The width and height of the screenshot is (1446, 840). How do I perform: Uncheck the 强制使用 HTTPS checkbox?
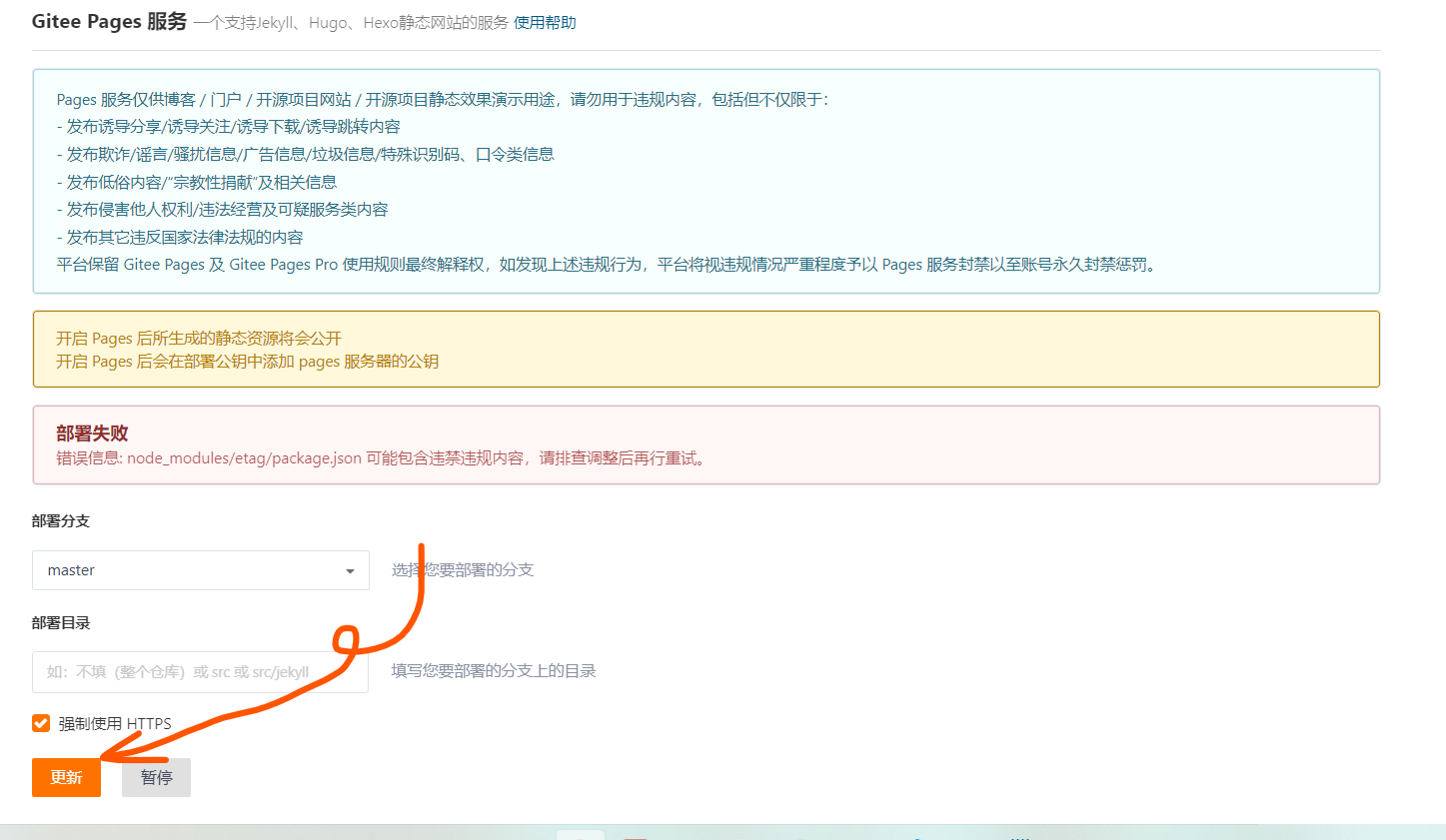click(x=41, y=723)
